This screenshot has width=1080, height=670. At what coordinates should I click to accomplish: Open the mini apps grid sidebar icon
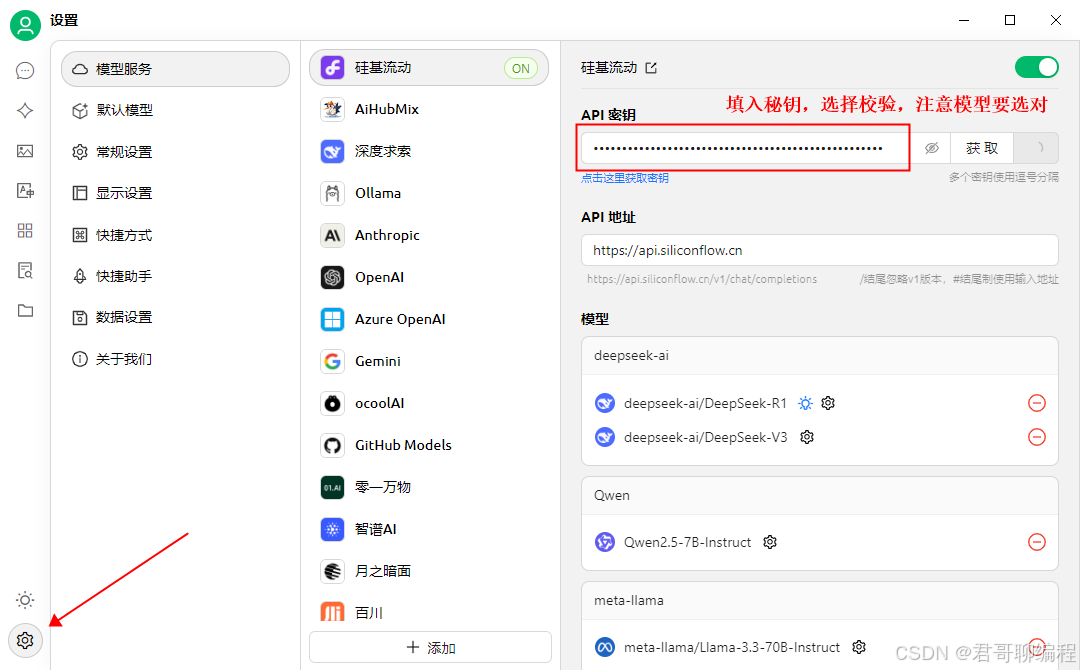(x=25, y=231)
